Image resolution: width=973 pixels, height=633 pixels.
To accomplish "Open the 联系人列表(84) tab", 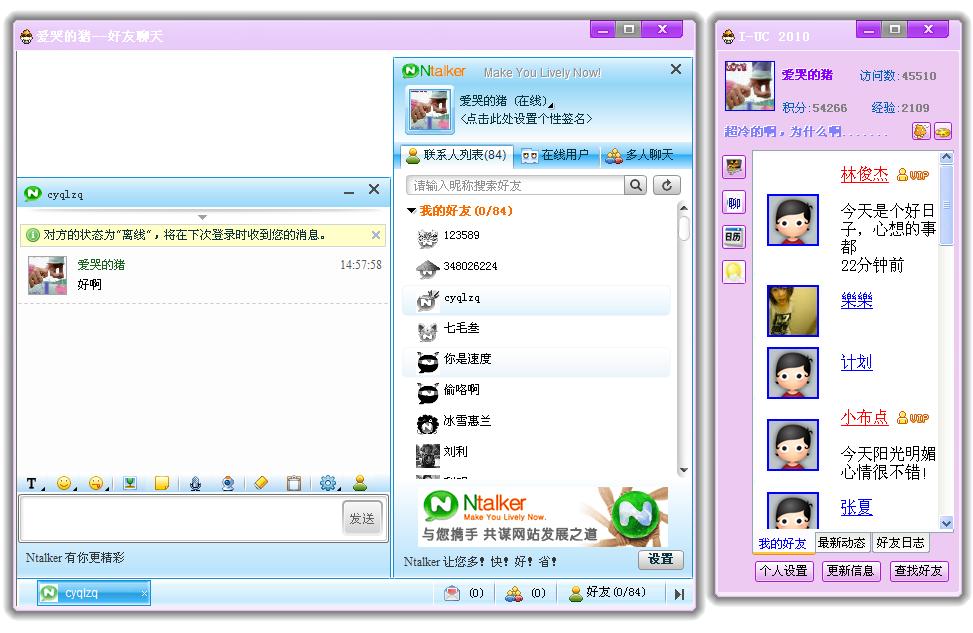I will pos(457,155).
